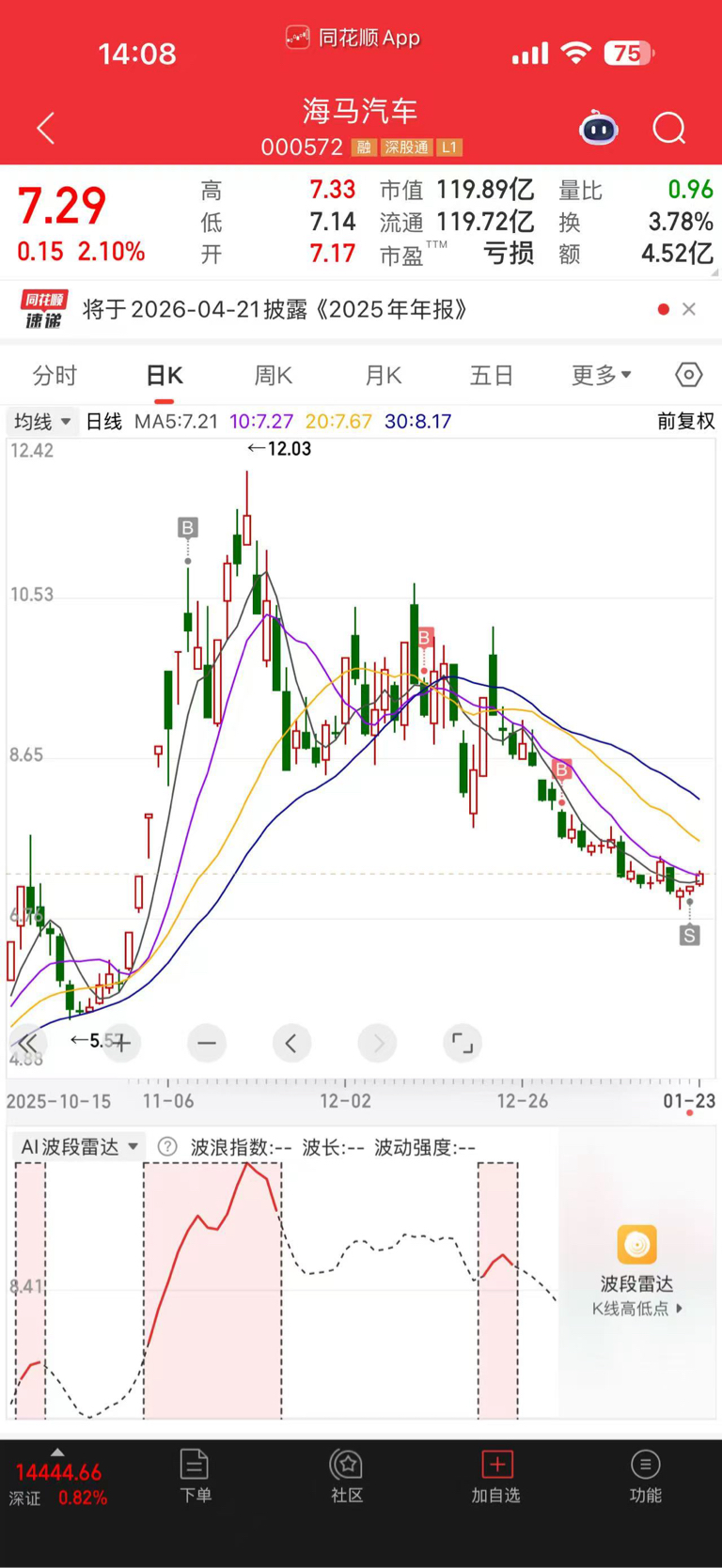Tap the 波浪指数 readout

point(241,1147)
